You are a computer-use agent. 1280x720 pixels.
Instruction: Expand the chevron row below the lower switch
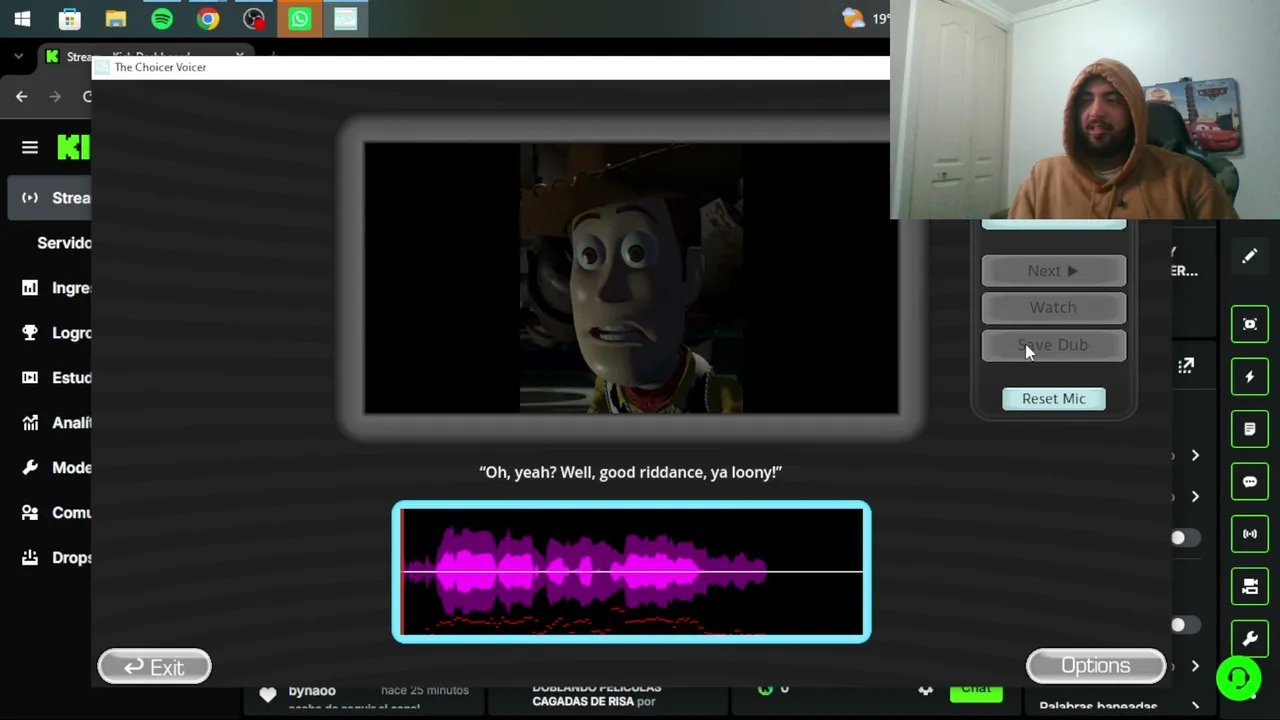1195,666
